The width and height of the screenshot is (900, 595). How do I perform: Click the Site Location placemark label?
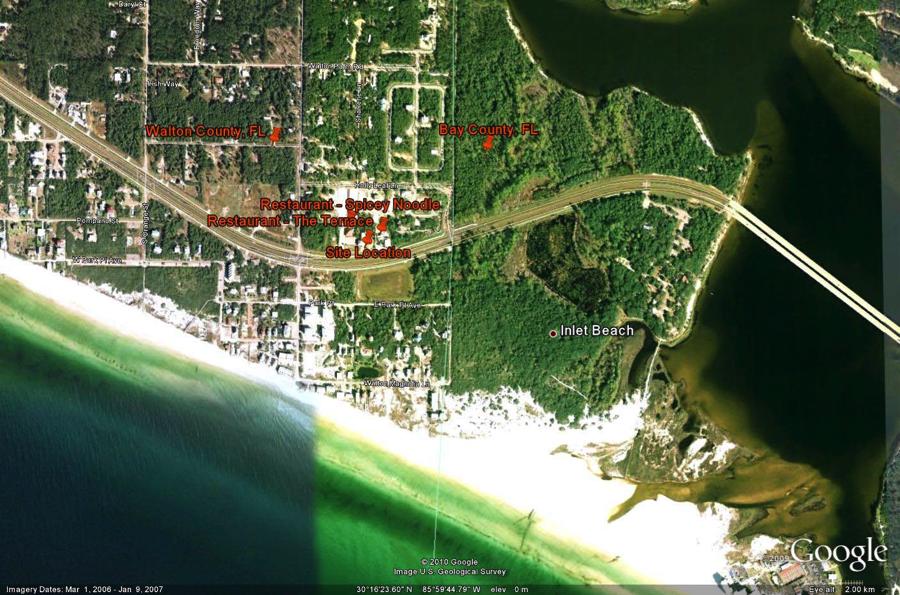tap(368, 253)
